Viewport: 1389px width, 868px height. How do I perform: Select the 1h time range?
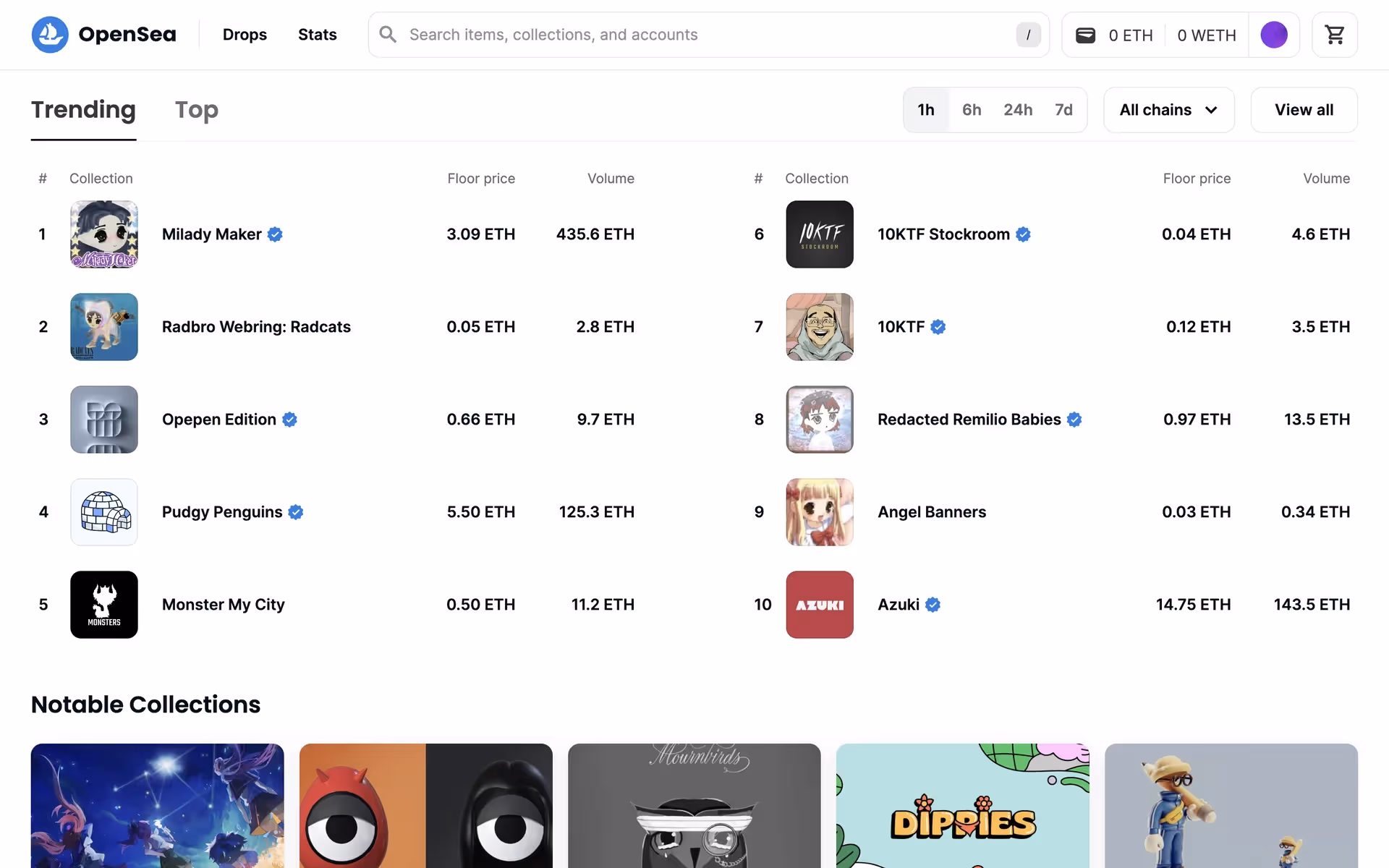(x=926, y=110)
